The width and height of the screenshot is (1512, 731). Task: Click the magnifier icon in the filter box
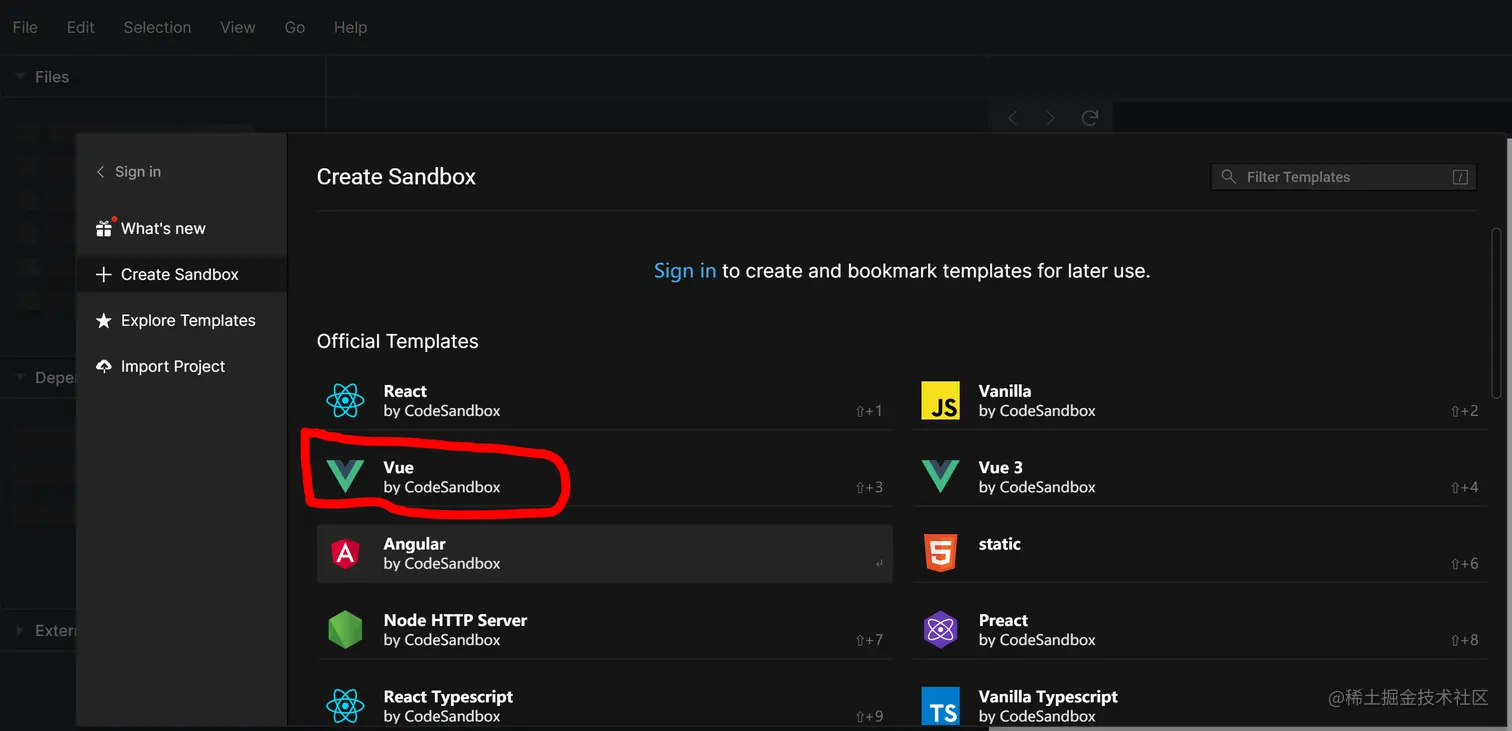[1228, 177]
